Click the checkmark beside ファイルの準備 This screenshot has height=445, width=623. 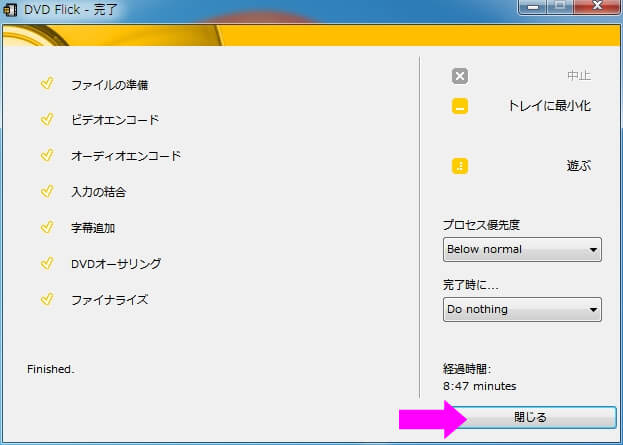(47, 83)
